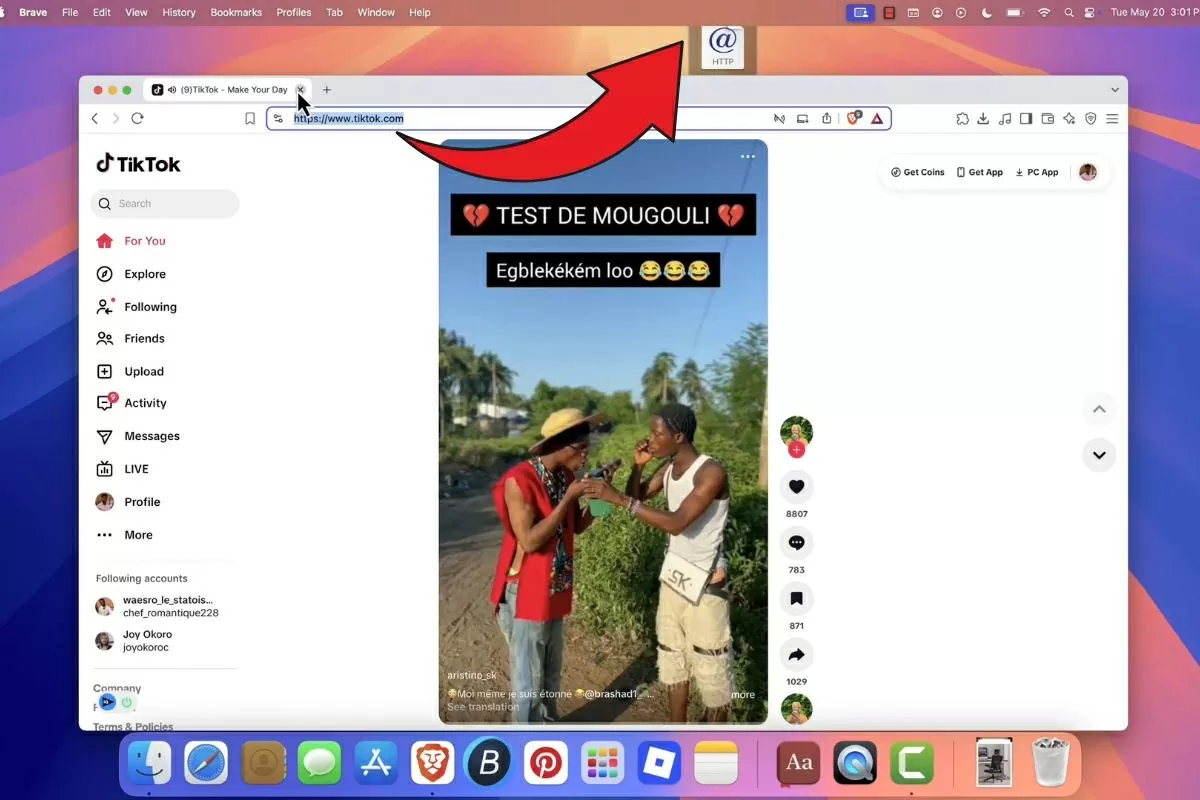The image size is (1200, 800).
Task: Open the video comments bubble icon
Action: tap(796, 543)
